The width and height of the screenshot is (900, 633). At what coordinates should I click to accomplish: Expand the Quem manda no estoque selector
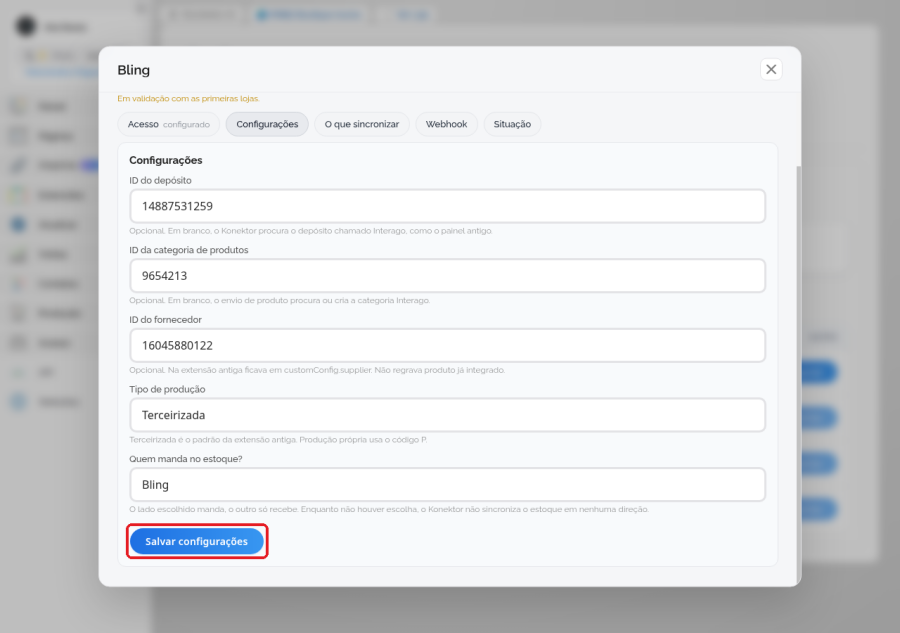[448, 484]
